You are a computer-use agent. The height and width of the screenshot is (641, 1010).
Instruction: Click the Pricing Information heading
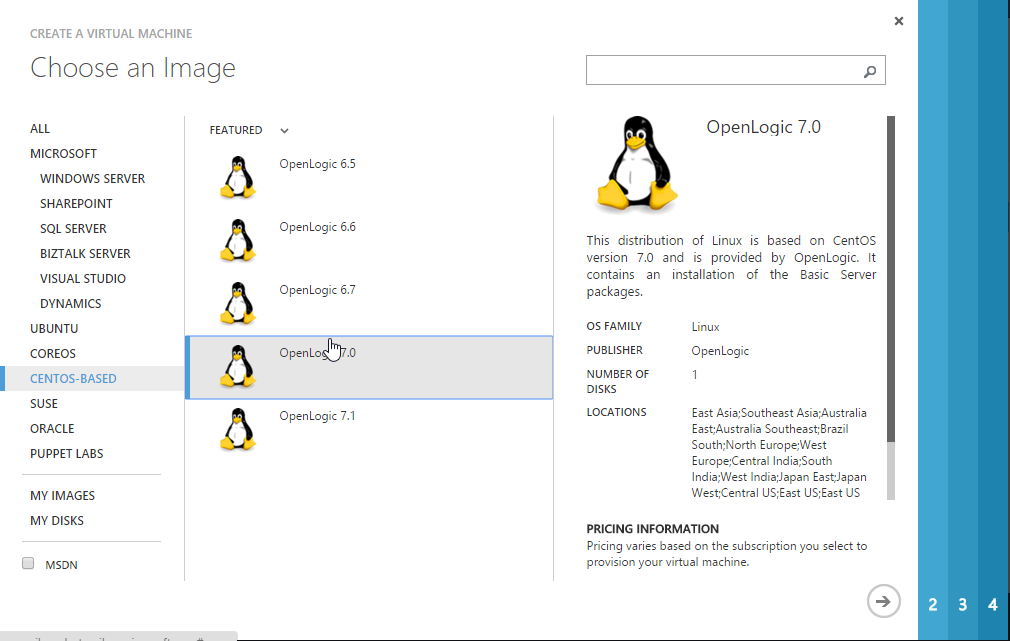[653, 530]
